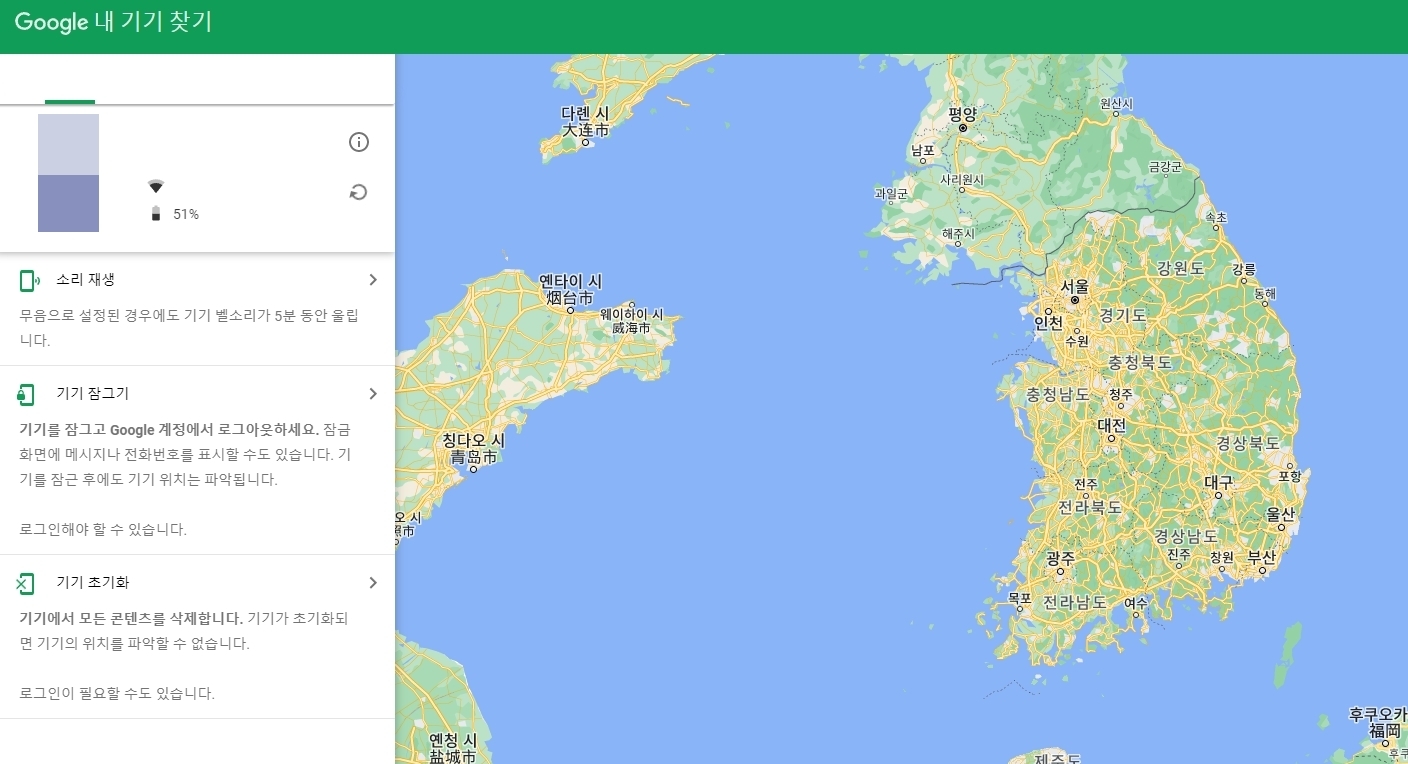Click the Play Sound phone ringing icon
The height and width of the screenshot is (764, 1408).
[x=27, y=280]
